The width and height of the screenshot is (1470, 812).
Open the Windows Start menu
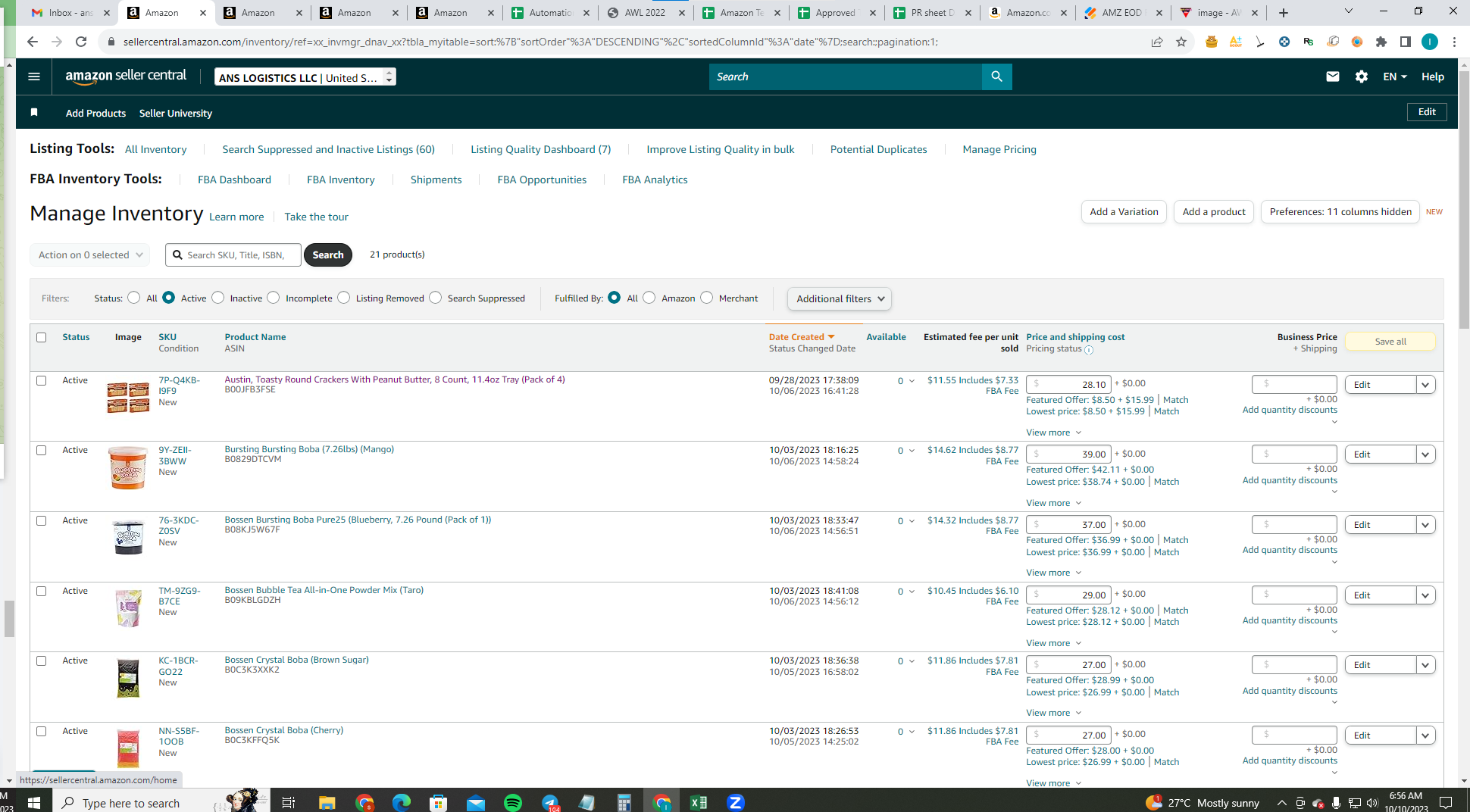click(33, 802)
